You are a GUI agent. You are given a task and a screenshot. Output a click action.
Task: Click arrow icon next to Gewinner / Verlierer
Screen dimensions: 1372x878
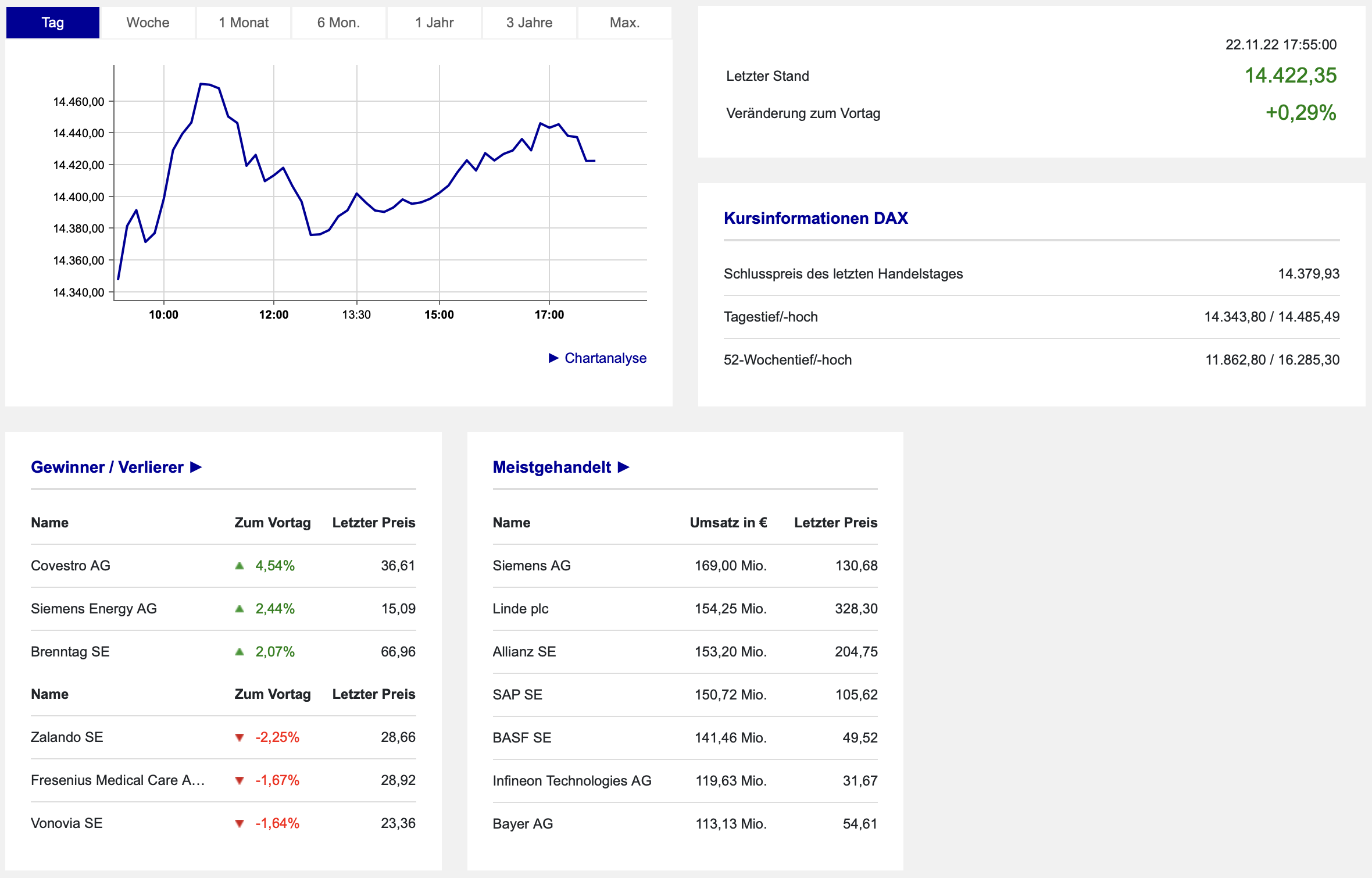[196, 467]
